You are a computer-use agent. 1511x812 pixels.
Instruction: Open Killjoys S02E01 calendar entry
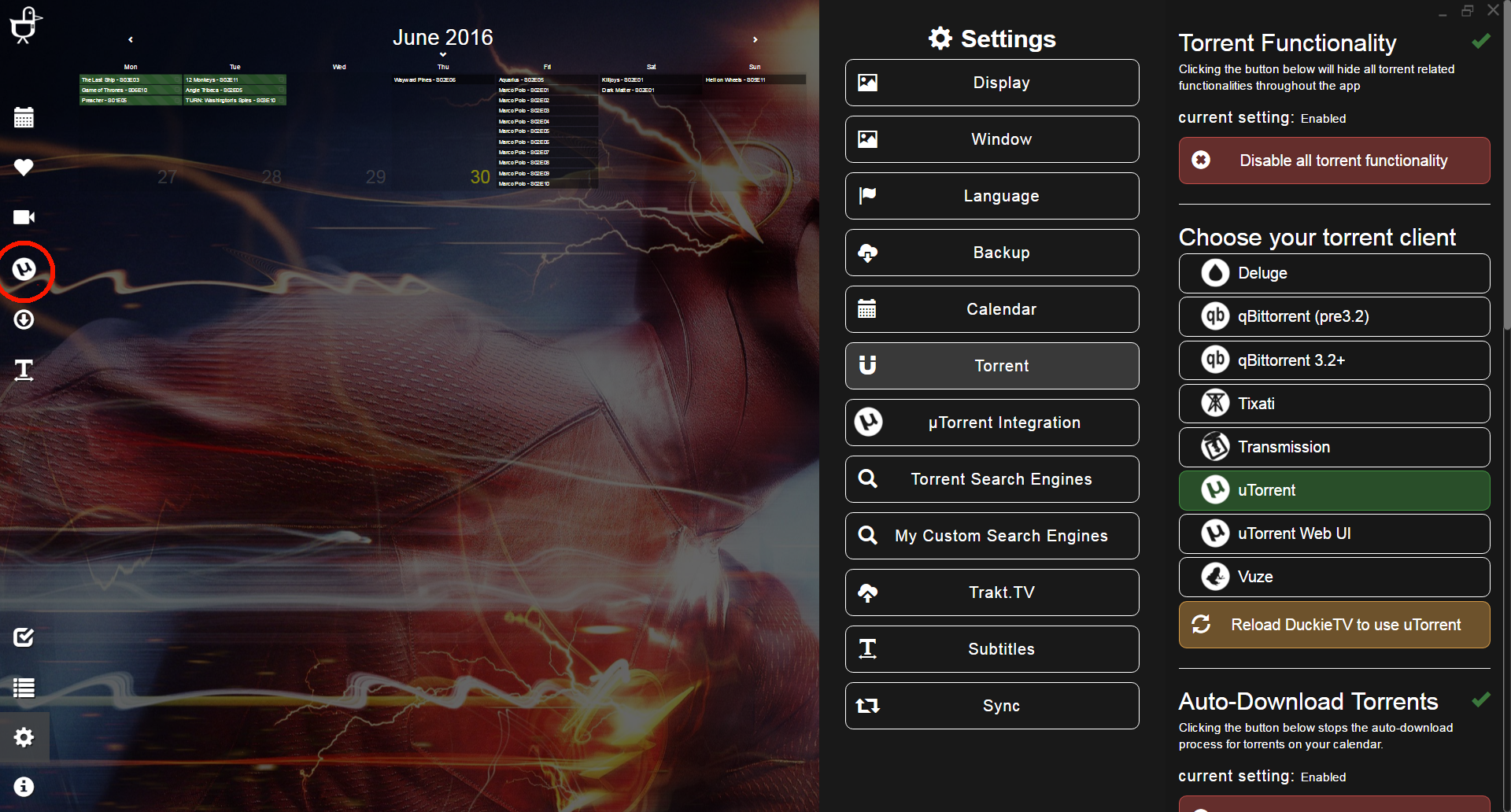point(651,79)
